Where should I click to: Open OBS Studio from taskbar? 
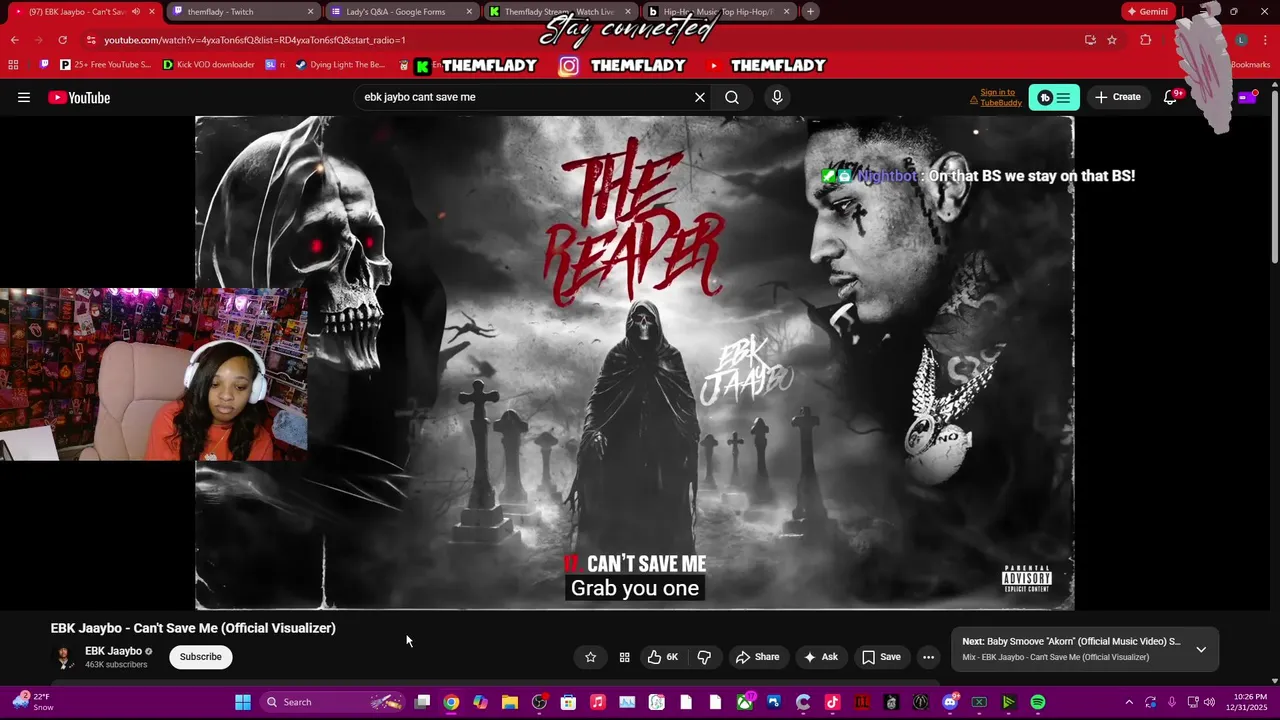coord(539,702)
